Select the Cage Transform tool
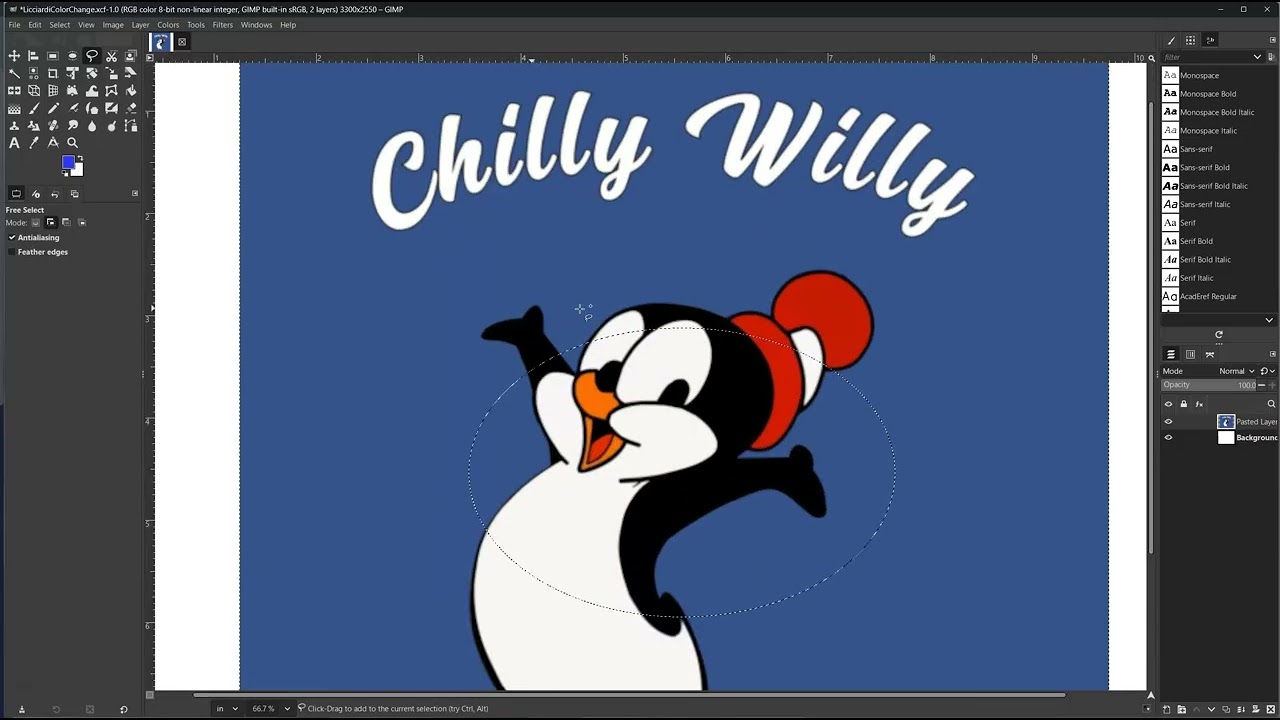 111,90
